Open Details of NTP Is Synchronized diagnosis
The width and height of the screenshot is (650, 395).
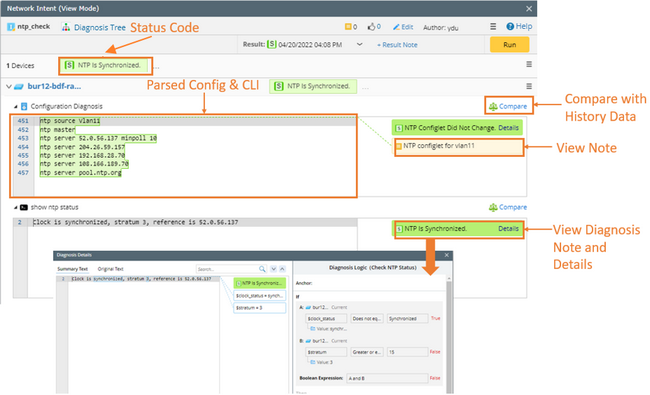508,229
